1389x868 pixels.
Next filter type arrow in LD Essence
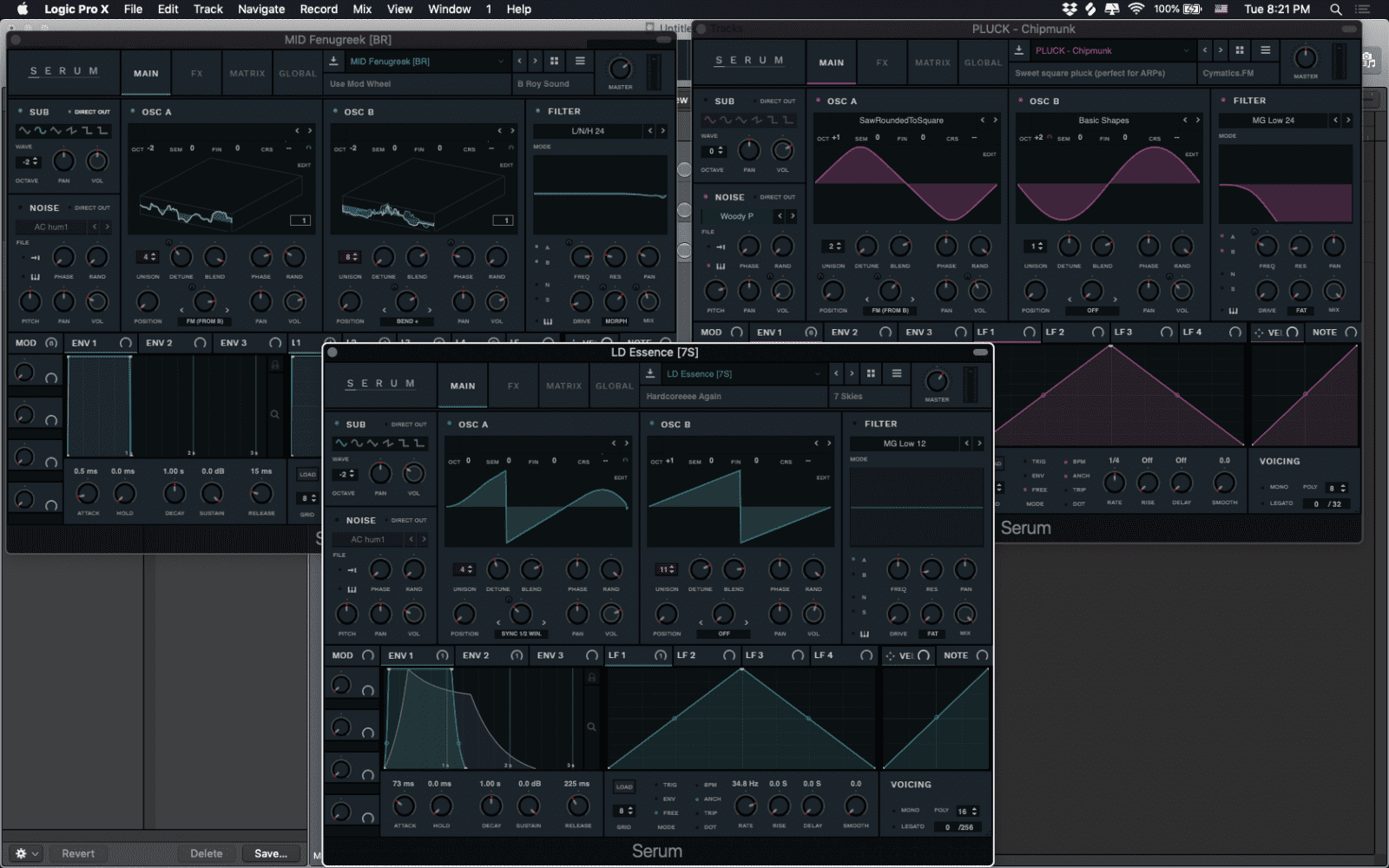click(979, 444)
